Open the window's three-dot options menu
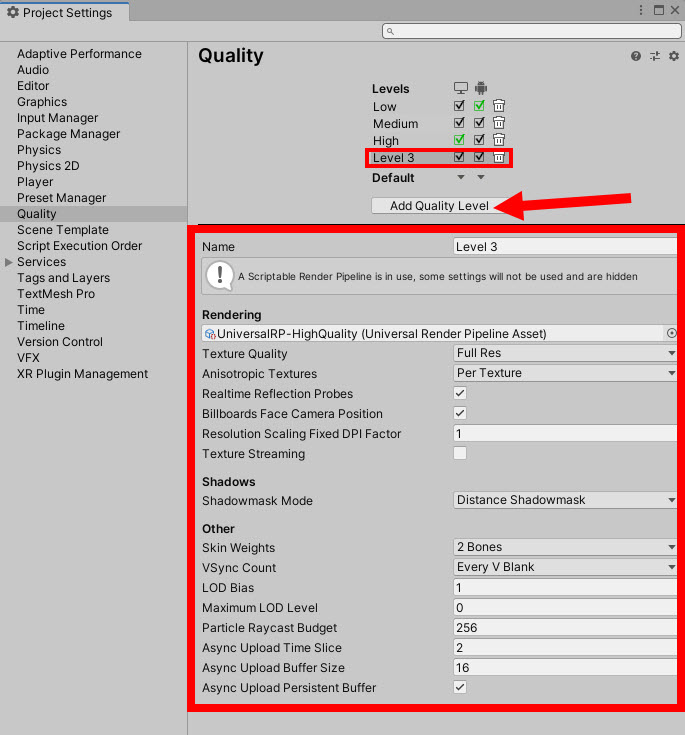The width and height of the screenshot is (685, 735). tap(640, 10)
